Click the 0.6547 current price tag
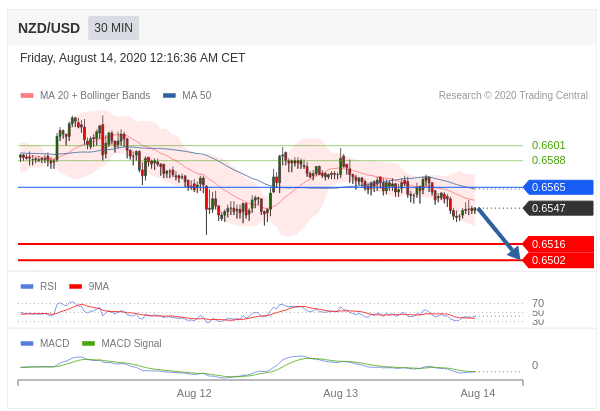Viewport: 600px width, 411px height. (x=558, y=208)
